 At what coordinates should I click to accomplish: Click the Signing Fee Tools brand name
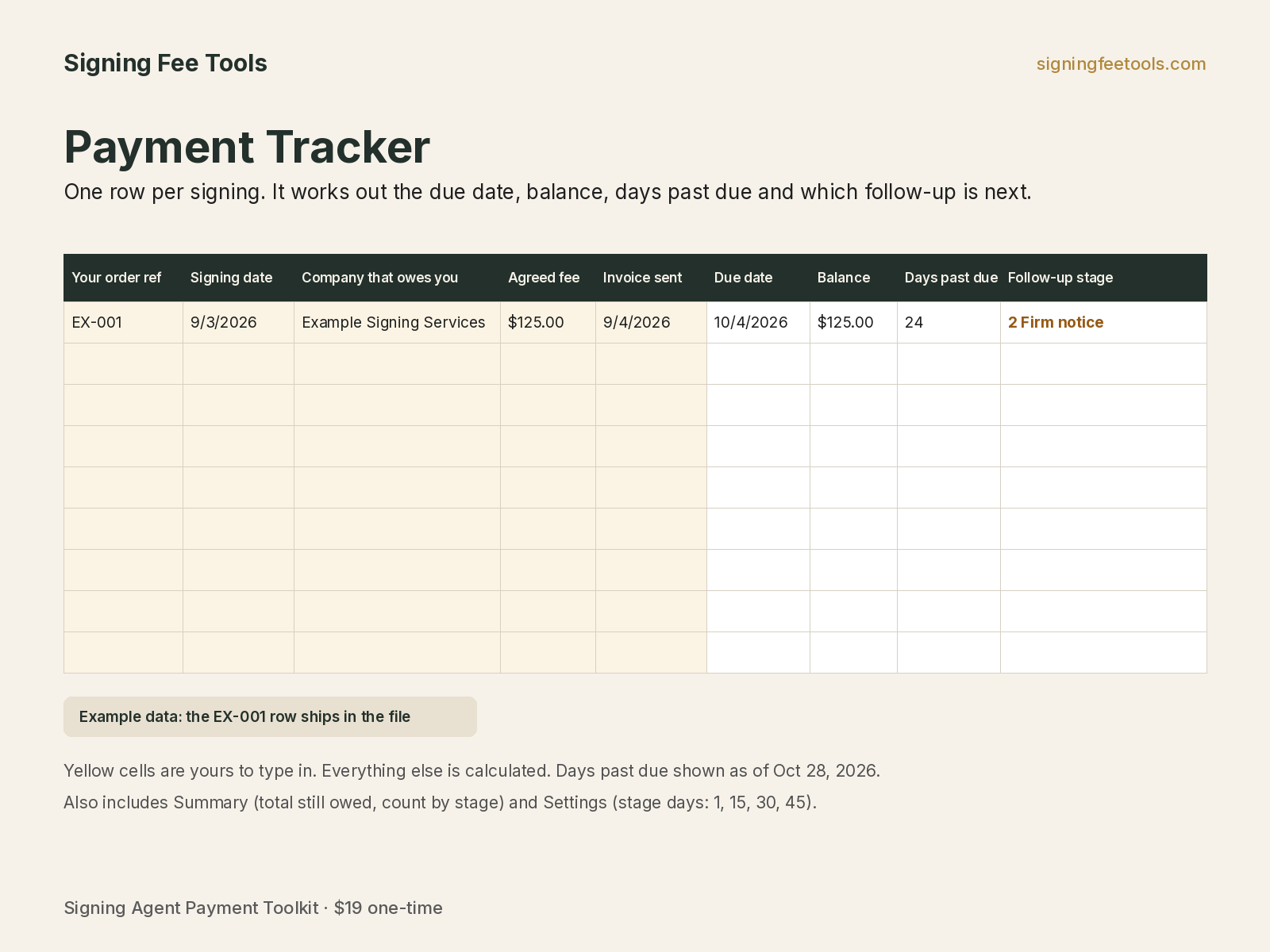165,63
